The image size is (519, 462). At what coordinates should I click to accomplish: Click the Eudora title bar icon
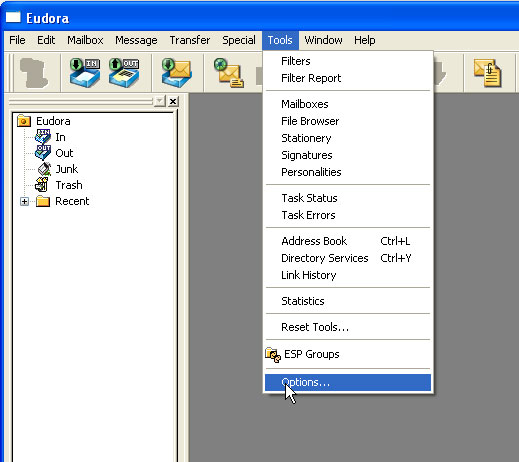pos(13,17)
